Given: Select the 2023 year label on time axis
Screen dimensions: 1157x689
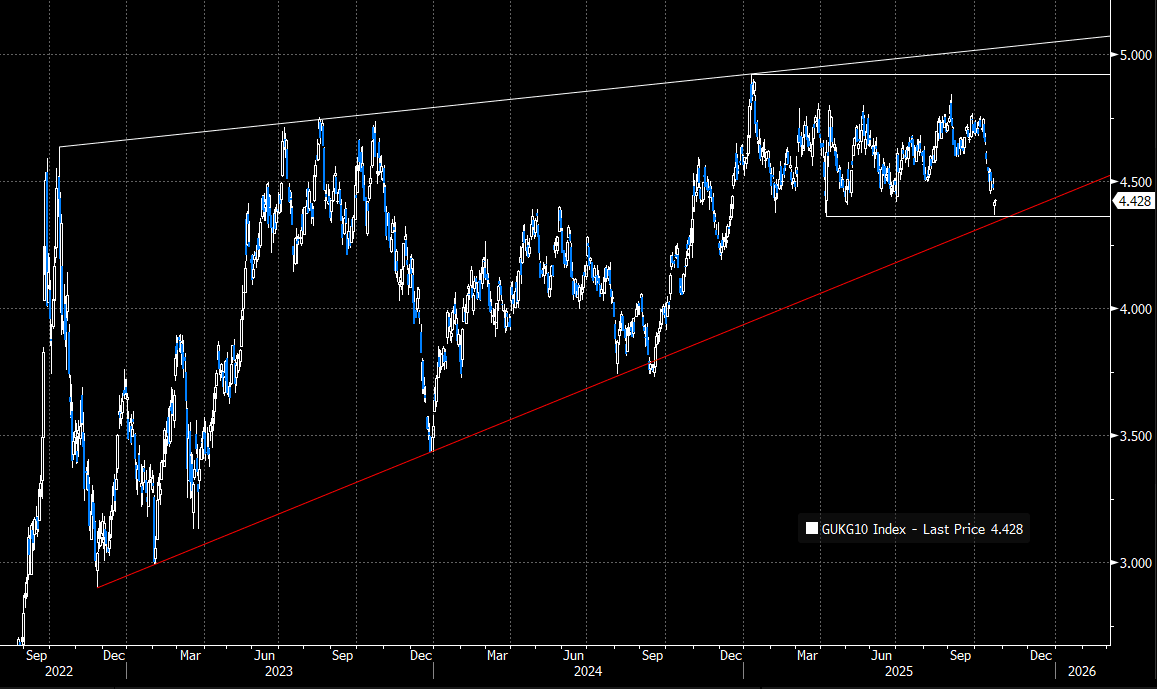Looking at the screenshot, I should click(x=279, y=671).
